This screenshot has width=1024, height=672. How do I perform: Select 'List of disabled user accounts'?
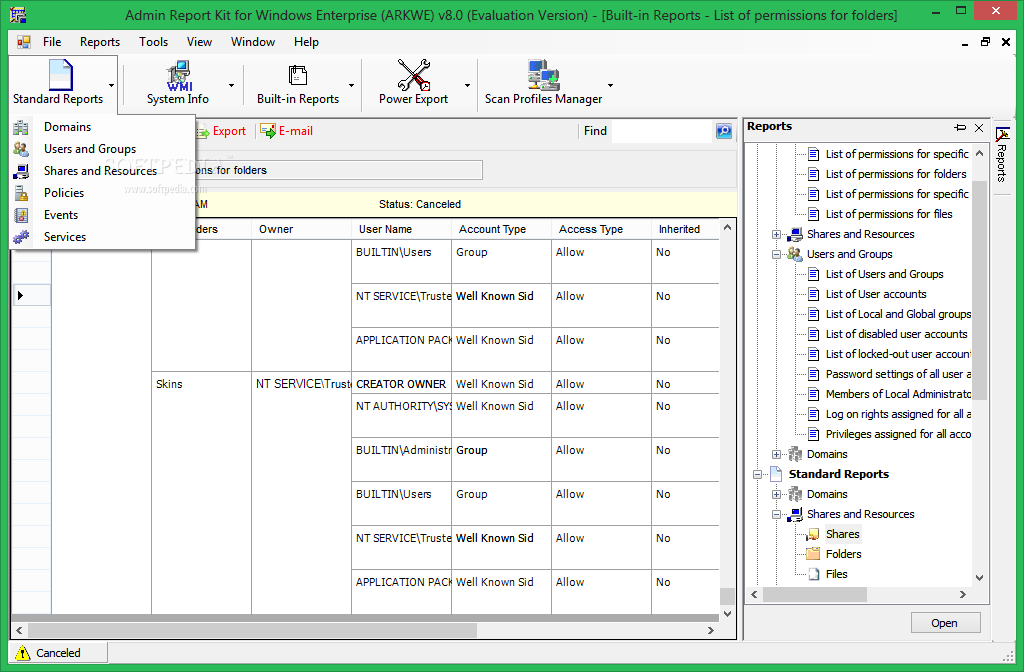coord(896,334)
